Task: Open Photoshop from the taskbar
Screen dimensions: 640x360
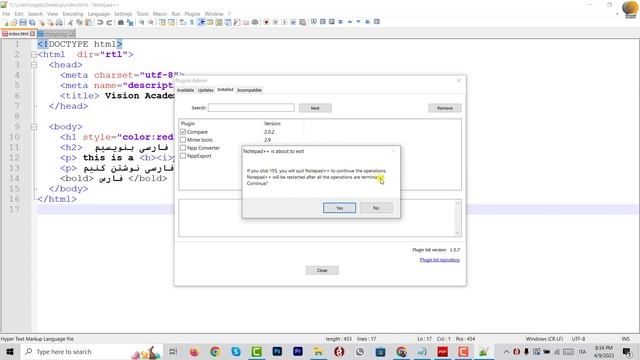Action: 277,351
